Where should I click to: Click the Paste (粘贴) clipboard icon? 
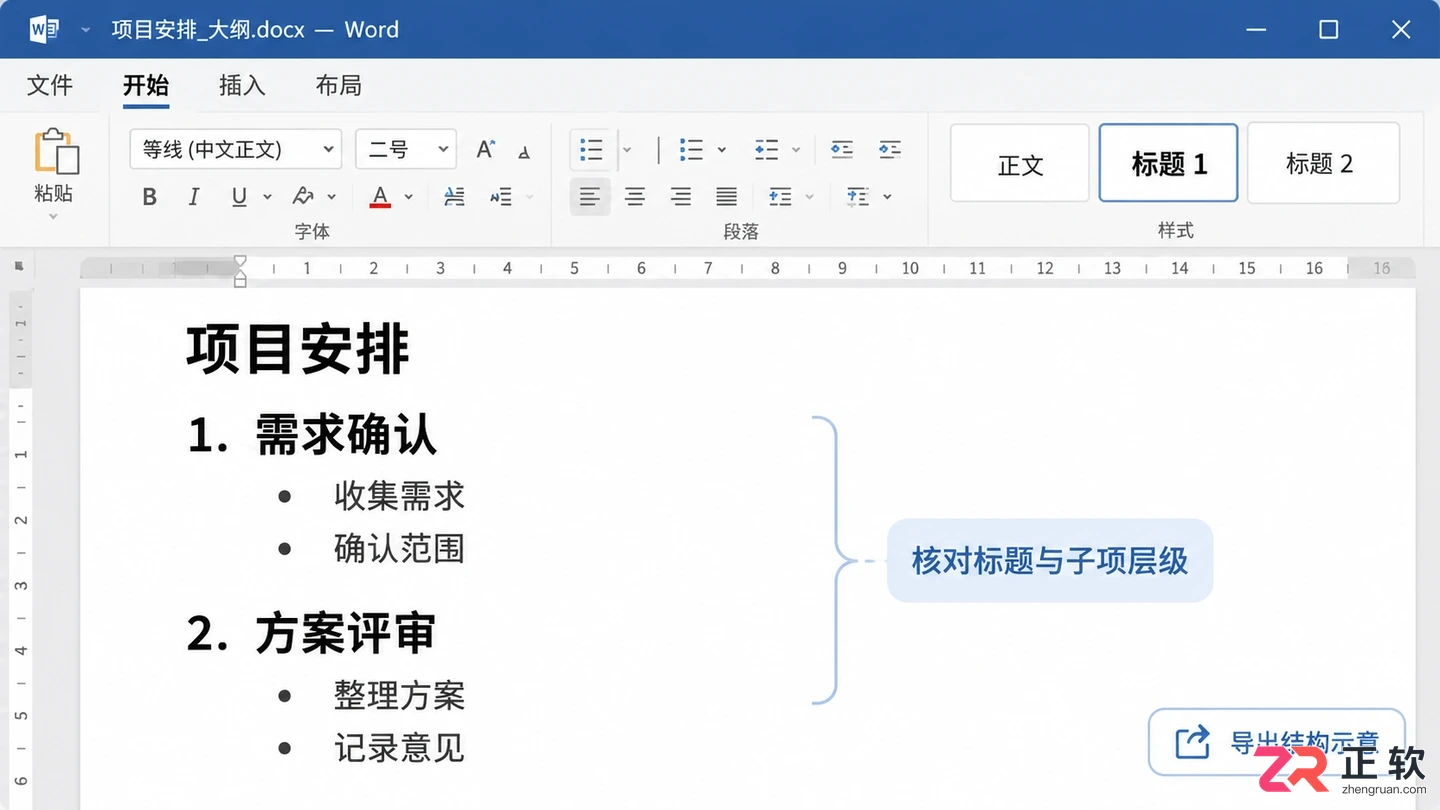(56, 152)
